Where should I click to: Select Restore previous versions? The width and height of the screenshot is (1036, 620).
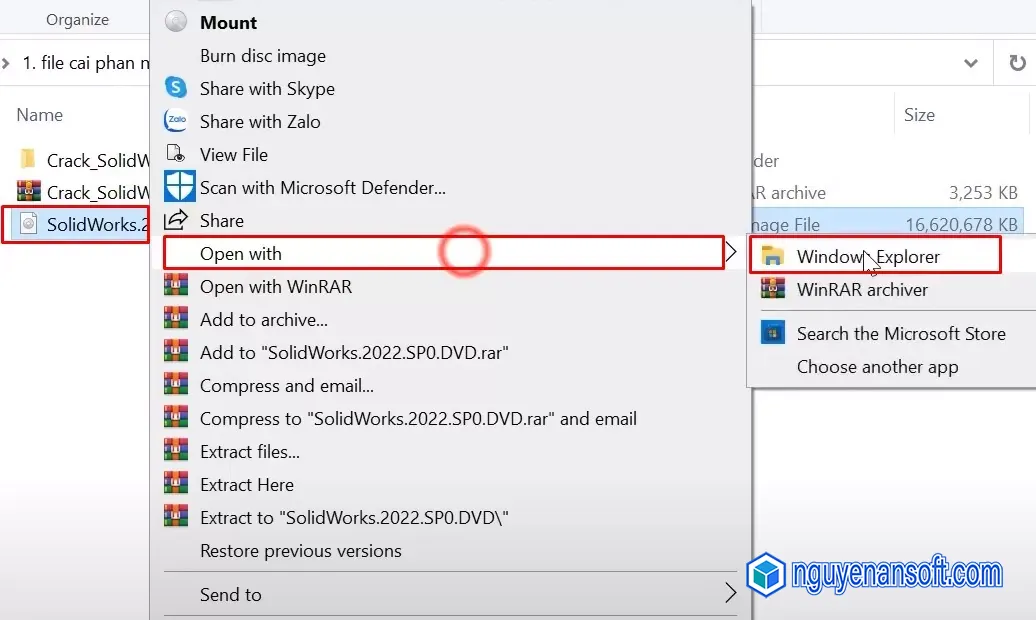pos(300,551)
